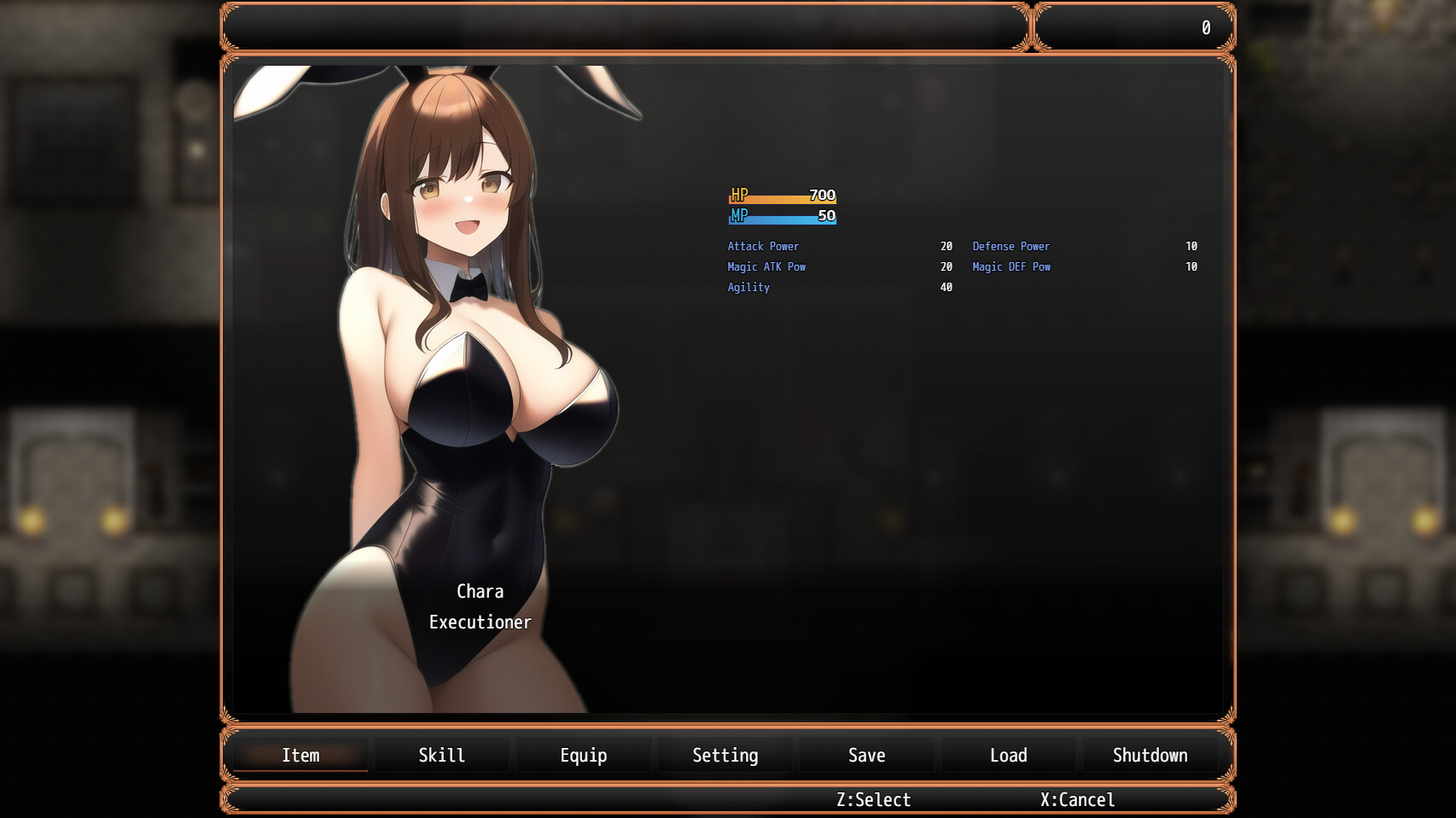Click the Agility stat label
The image size is (1456, 818).
pyautogui.click(x=748, y=288)
